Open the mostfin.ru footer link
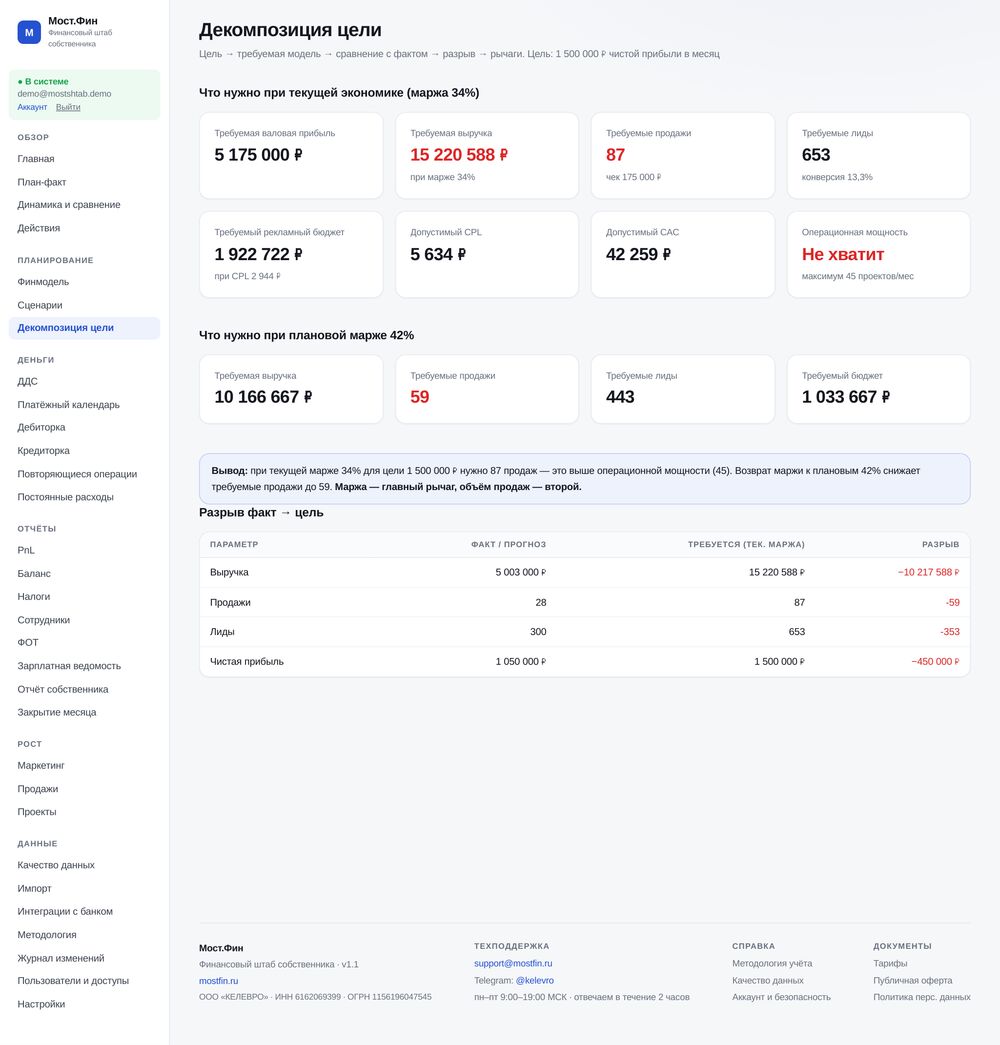 219,981
